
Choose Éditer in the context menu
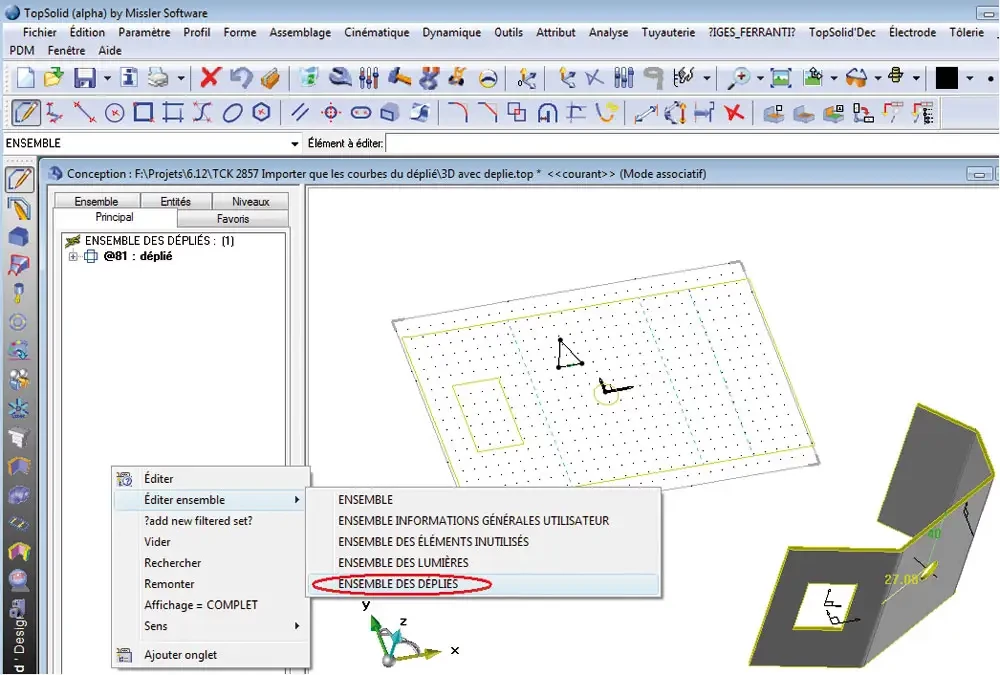pyautogui.click(x=211, y=478)
